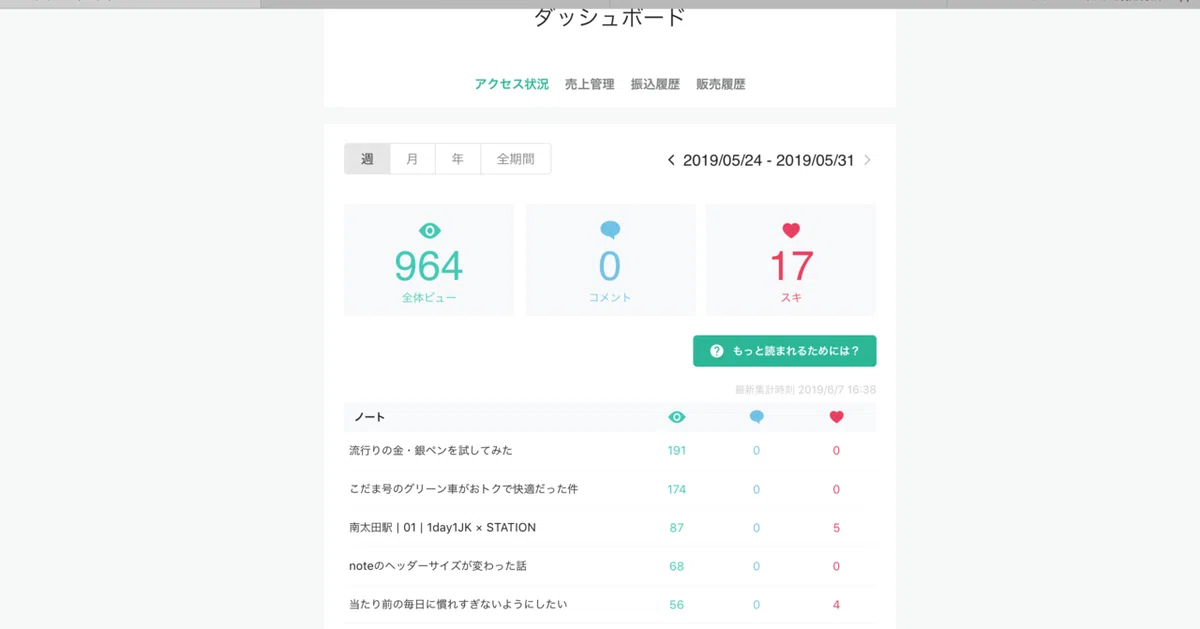Open note noteのヘッダーサイズが変わった話

[x=438, y=566]
